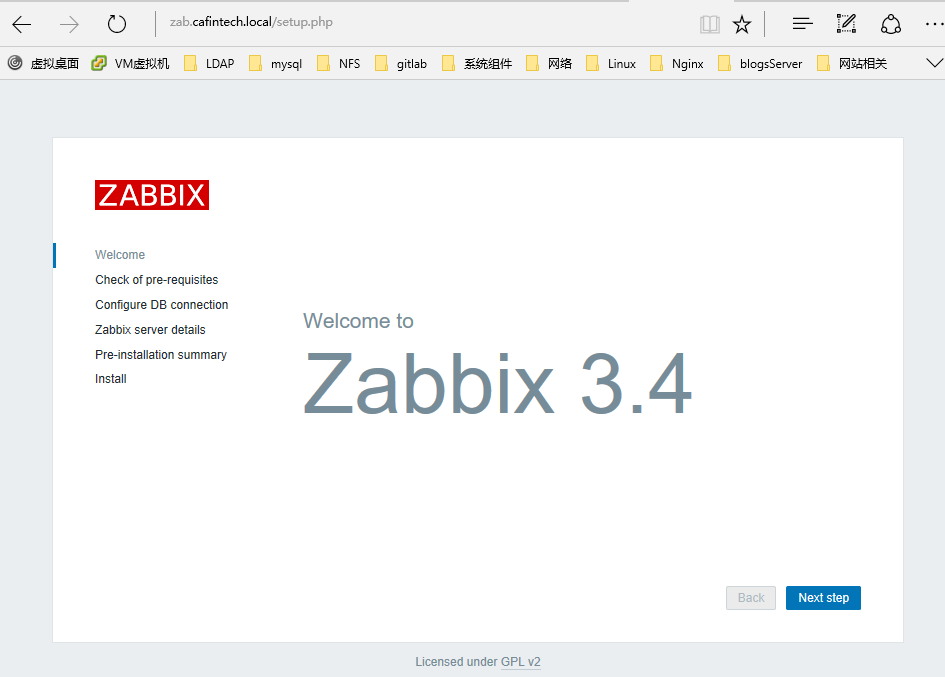The image size is (945, 677).
Task: Click the ZABBIX logo
Action: pyautogui.click(x=152, y=195)
